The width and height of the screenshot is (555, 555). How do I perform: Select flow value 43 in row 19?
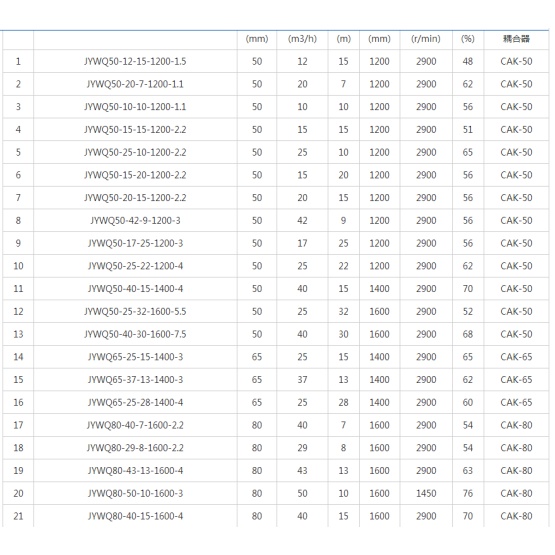(x=302, y=471)
